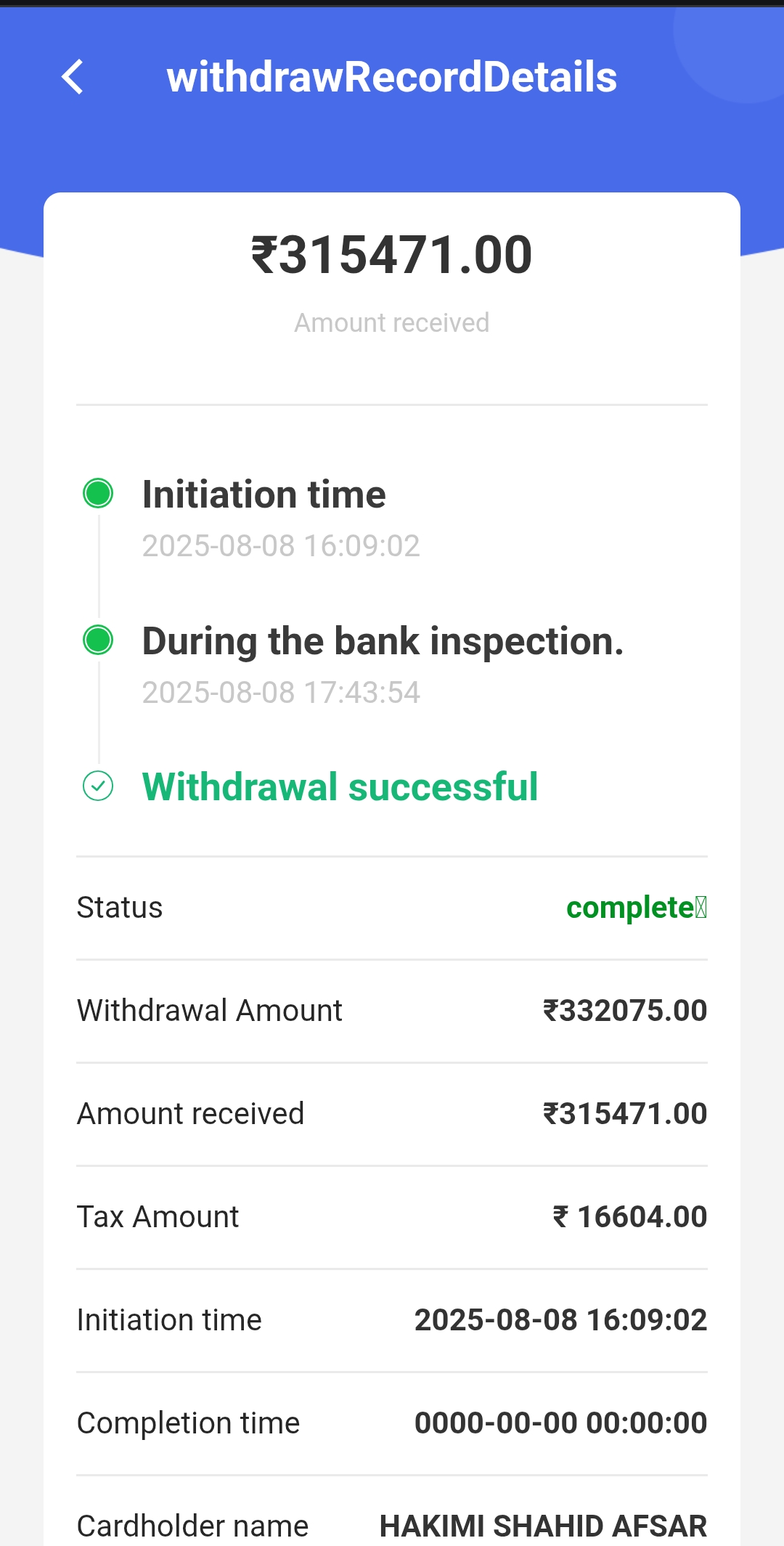Click the green complete status value
The height and width of the screenshot is (1546, 784).
click(x=635, y=908)
